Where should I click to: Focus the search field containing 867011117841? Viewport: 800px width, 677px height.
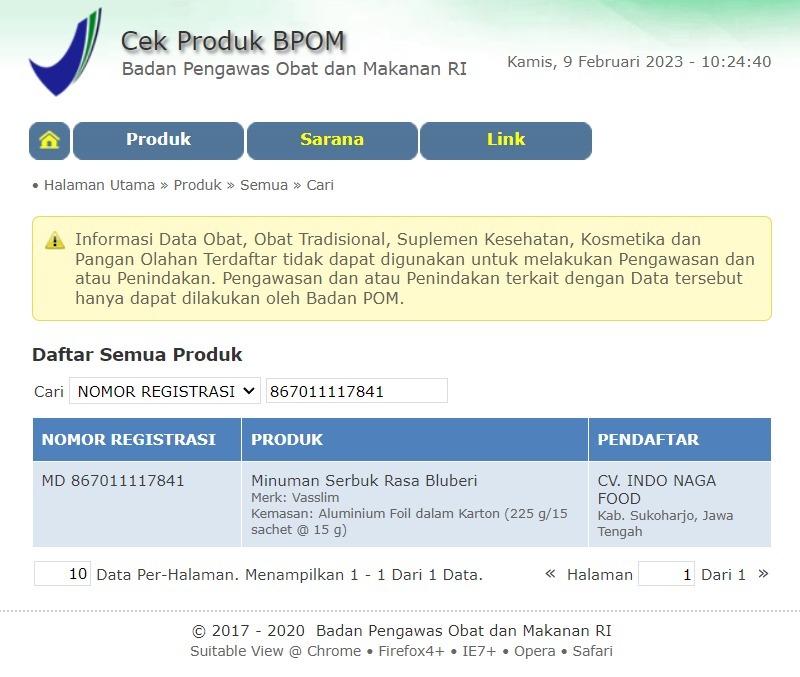pyautogui.click(x=356, y=391)
